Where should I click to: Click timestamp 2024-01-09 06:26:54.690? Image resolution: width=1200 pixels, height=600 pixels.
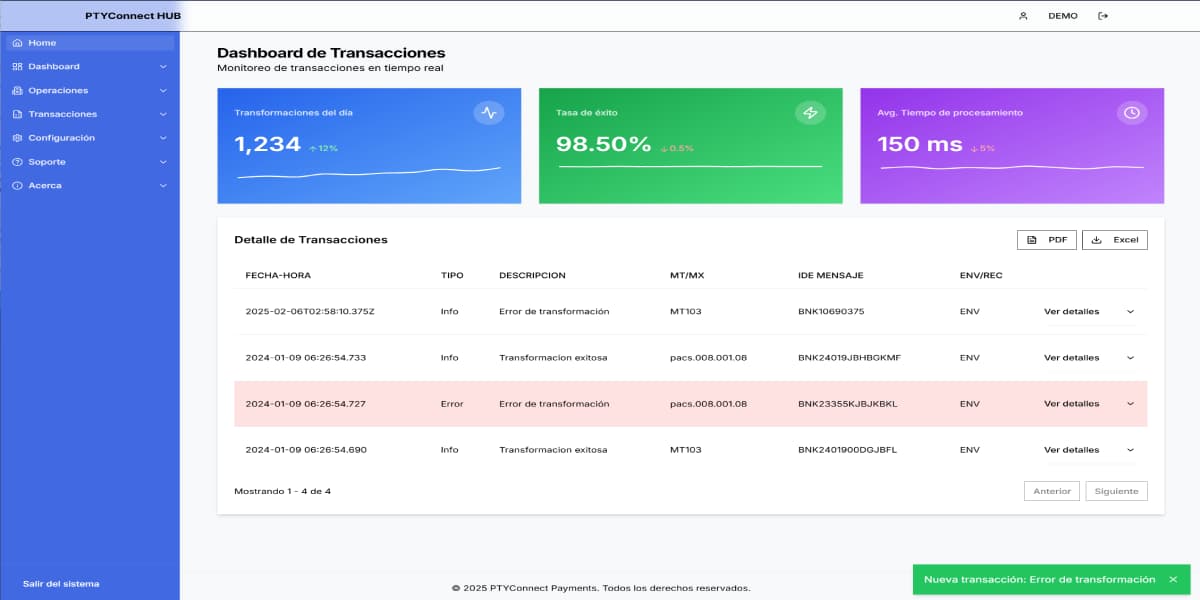tap(306, 450)
